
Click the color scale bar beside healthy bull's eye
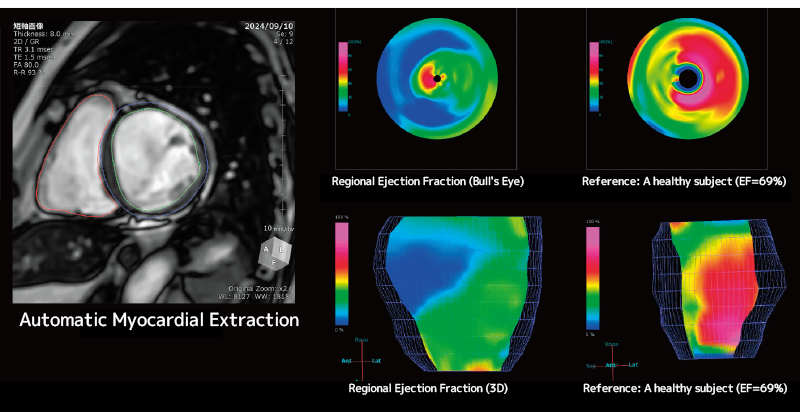tap(595, 79)
